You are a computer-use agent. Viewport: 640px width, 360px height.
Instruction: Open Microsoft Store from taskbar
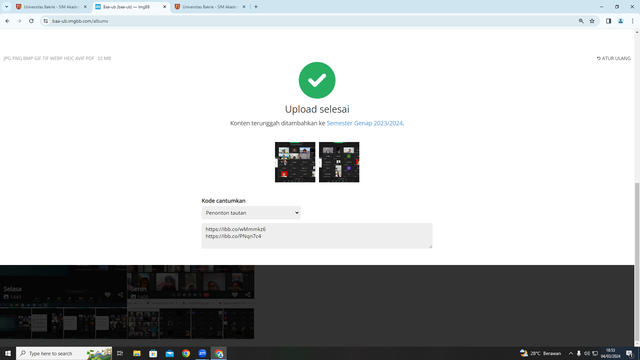tap(153, 353)
